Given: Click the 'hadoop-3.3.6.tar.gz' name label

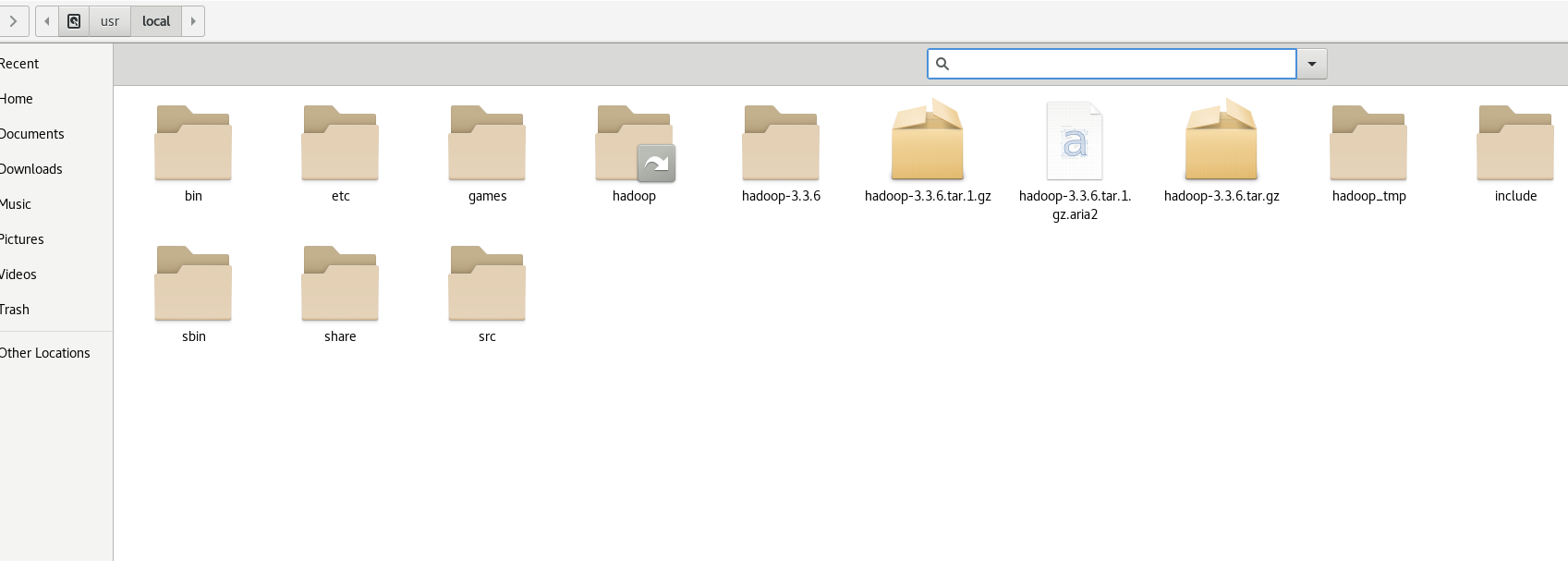Looking at the screenshot, I should [1222, 196].
